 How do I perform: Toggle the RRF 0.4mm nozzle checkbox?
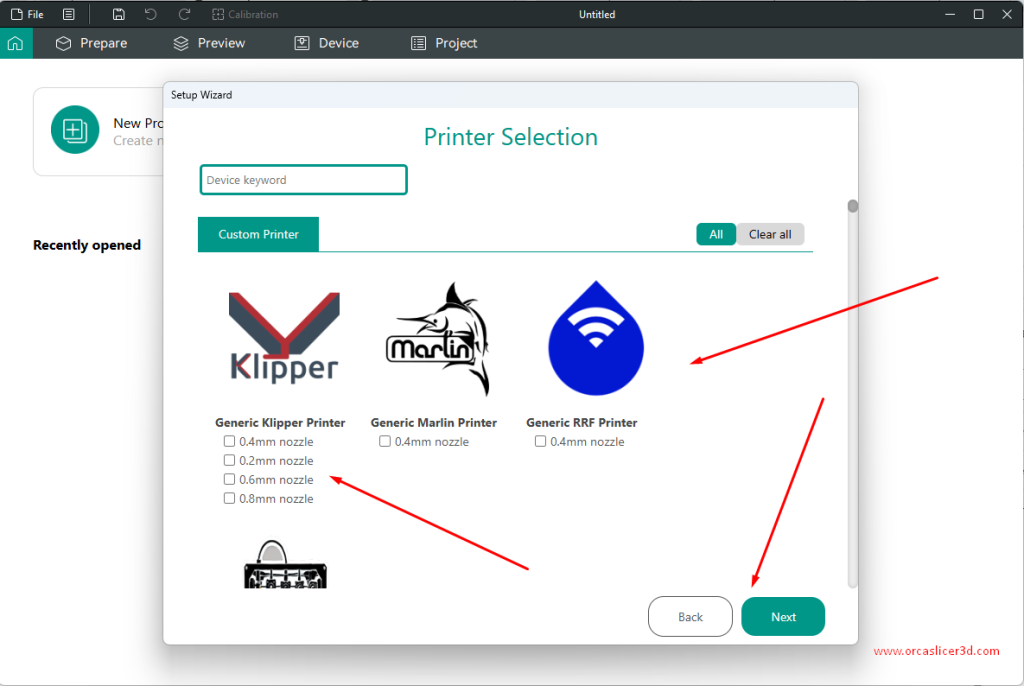click(x=541, y=442)
